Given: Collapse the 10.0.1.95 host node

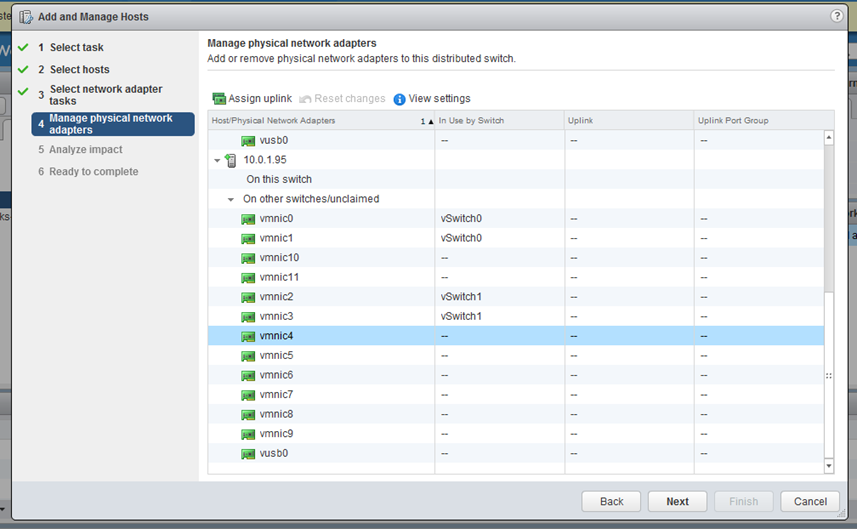Looking at the screenshot, I should (x=217, y=161).
